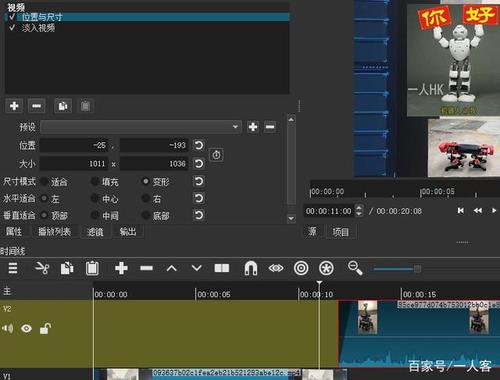Increment the 00:00:11:00 timecode spinner

[359, 208]
